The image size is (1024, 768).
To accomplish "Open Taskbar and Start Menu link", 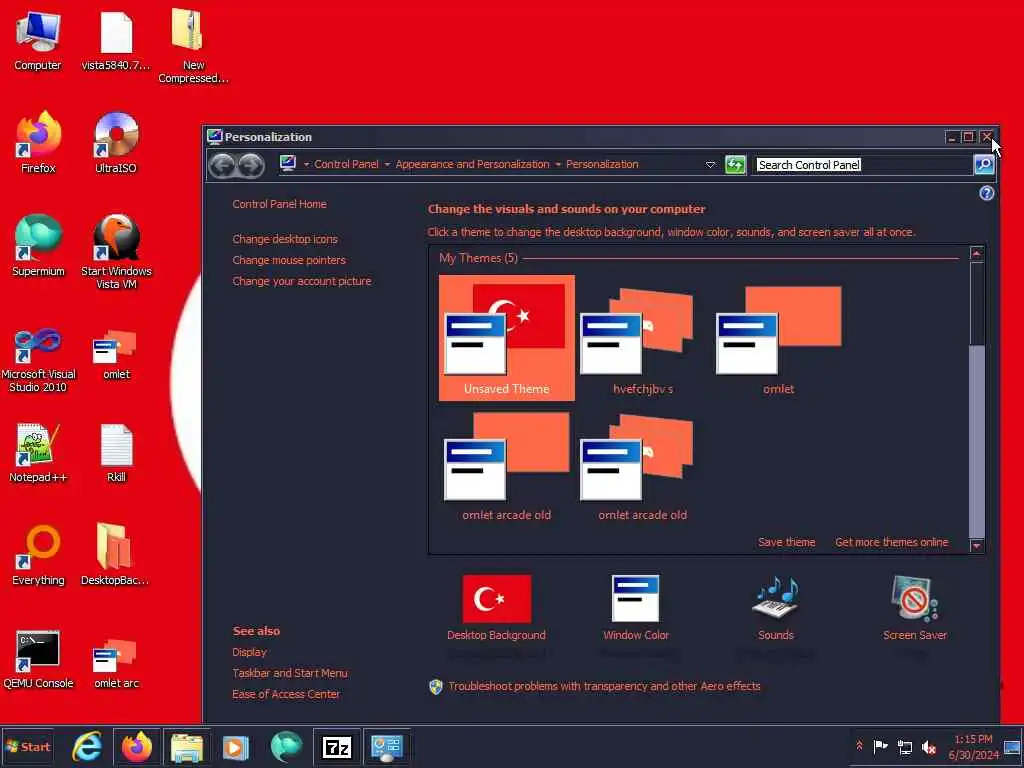I will (290, 673).
